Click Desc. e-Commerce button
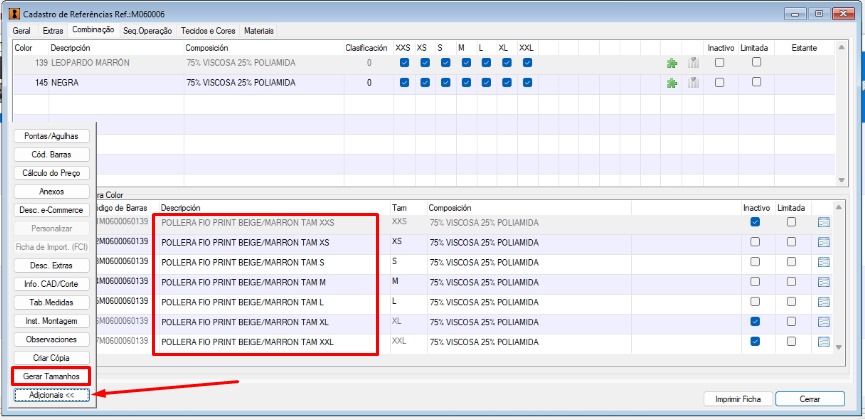The height and width of the screenshot is (420, 865). (x=52, y=210)
